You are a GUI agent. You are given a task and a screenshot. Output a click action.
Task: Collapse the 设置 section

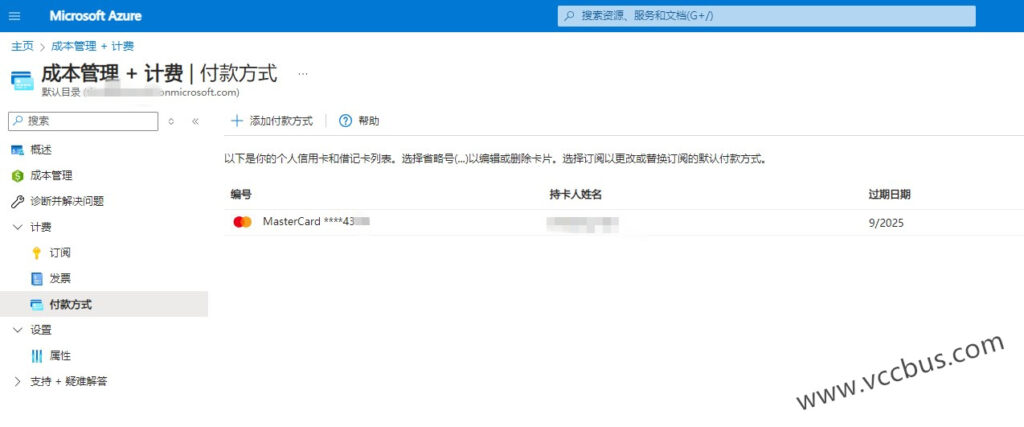tap(17, 330)
